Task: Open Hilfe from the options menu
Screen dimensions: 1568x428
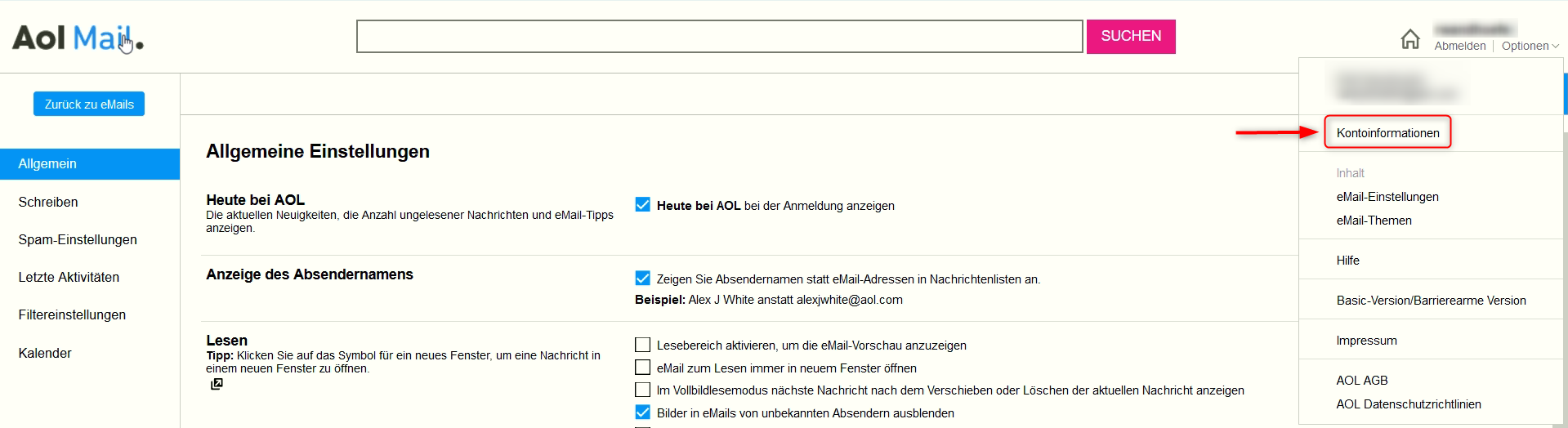Action: click(1347, 261)
